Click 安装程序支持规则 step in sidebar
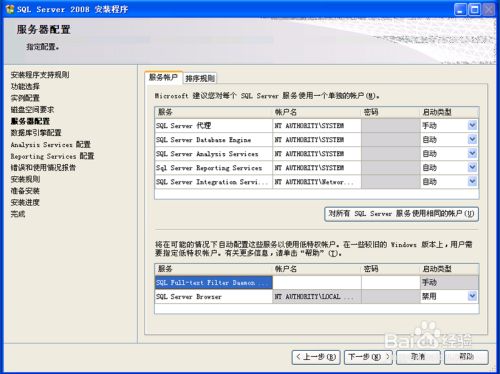This screenshot has width=500, height=374. tap(40, 75)
